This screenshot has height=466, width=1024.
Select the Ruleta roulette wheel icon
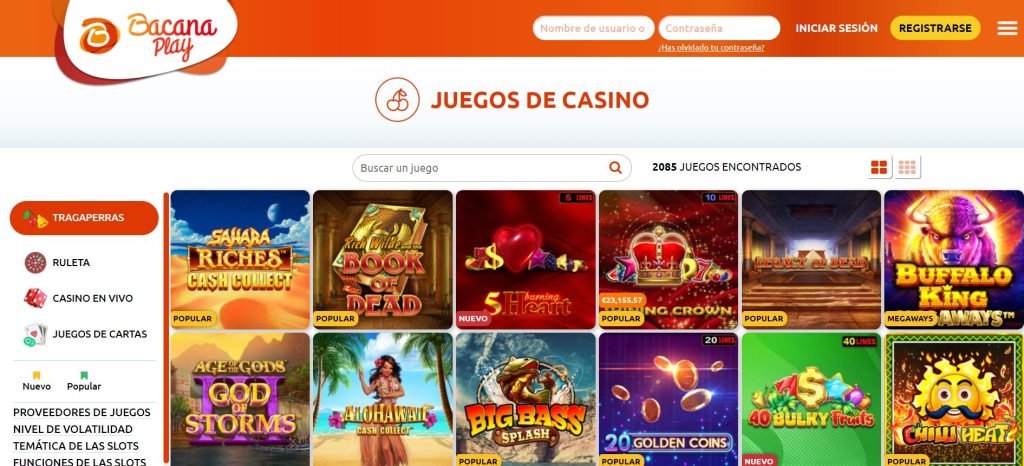[x=35, y=262]
